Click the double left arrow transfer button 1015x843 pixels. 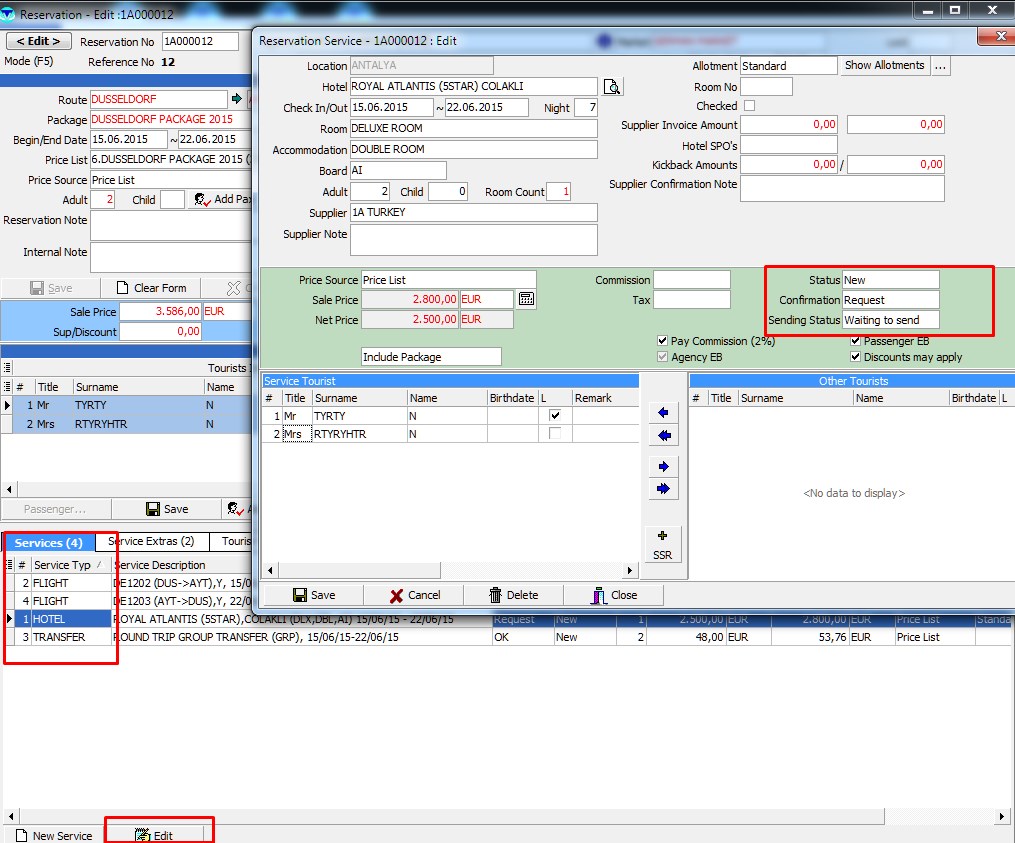(x=662, y=435)
